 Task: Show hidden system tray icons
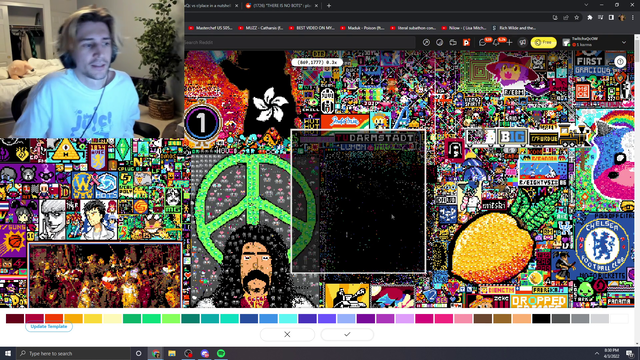[597, 353]
